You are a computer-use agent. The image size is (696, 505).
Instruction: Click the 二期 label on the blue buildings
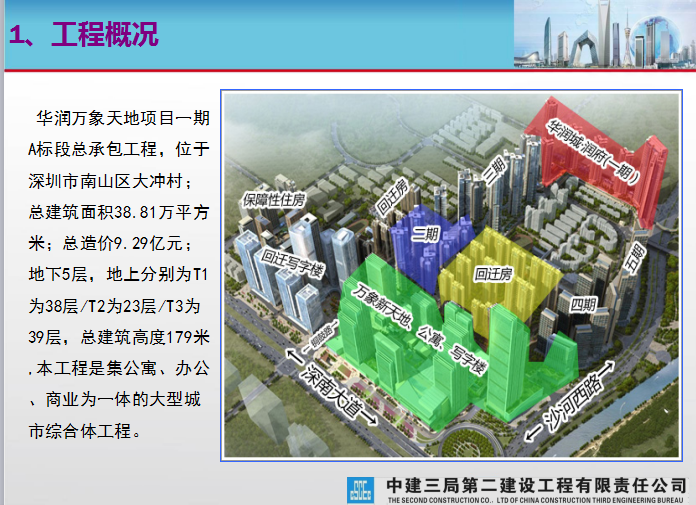[x=428, y=233]
